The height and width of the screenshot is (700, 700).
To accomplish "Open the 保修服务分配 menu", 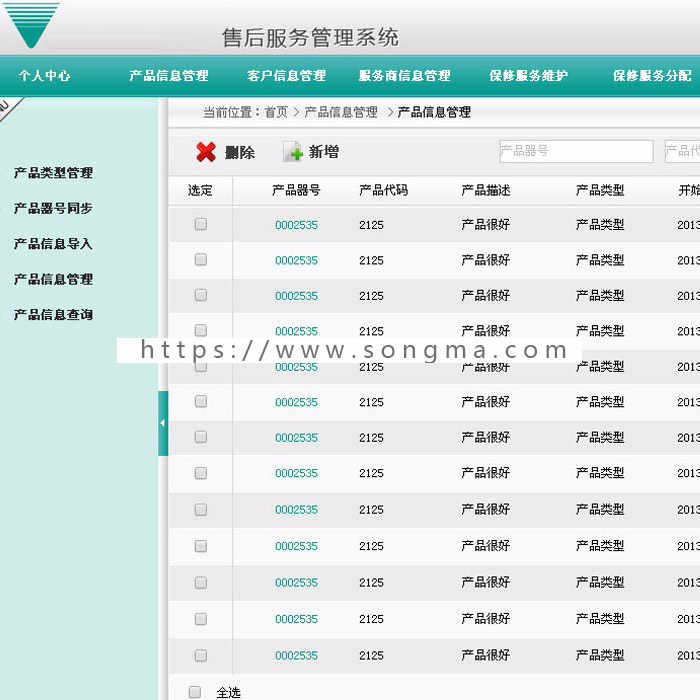I will (652, 75).
